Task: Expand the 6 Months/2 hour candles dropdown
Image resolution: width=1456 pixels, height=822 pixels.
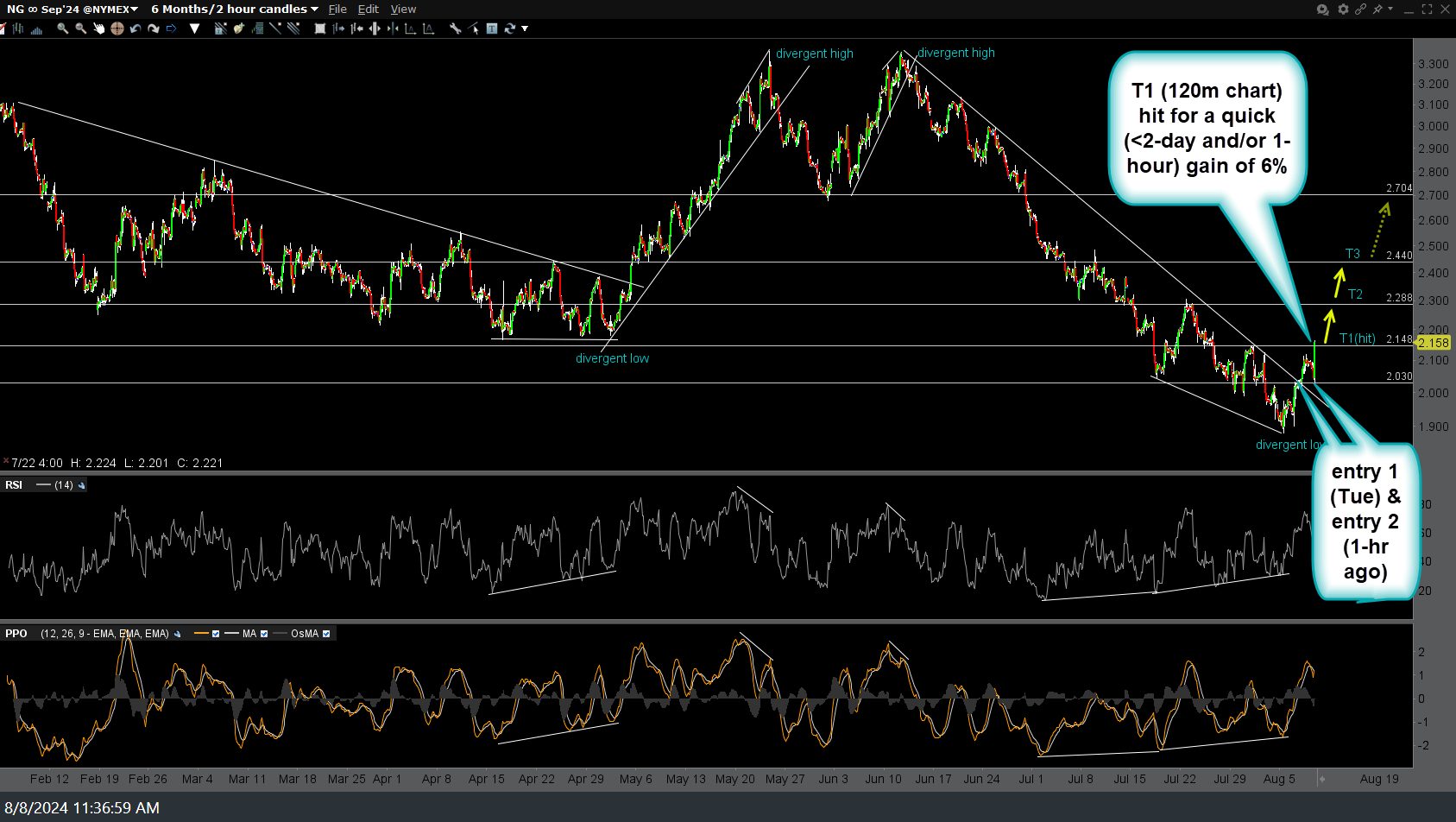Action: click(234, 9)
